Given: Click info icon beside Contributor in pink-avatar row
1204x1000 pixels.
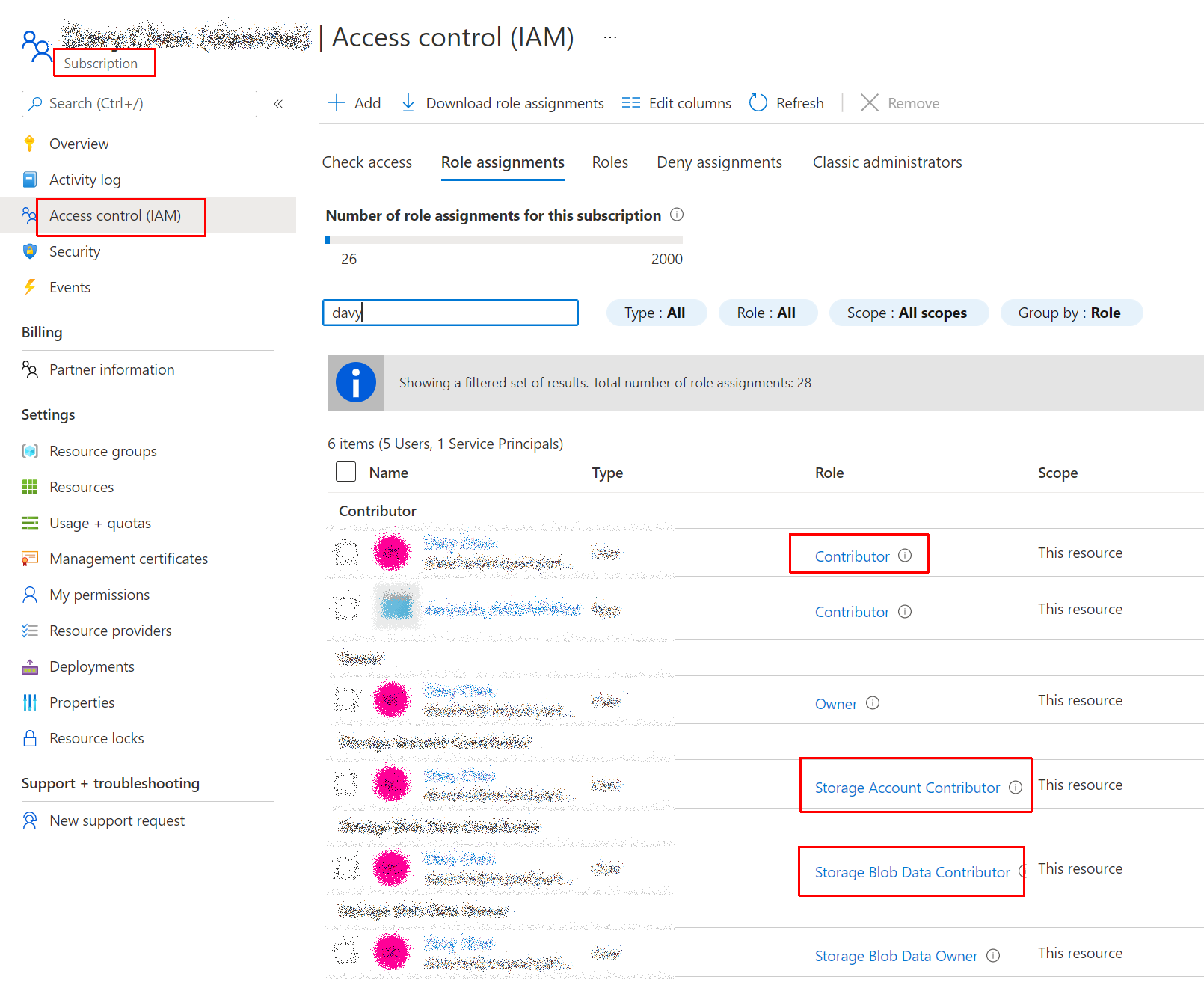Looking at the screenshot, I should (905, 555).
